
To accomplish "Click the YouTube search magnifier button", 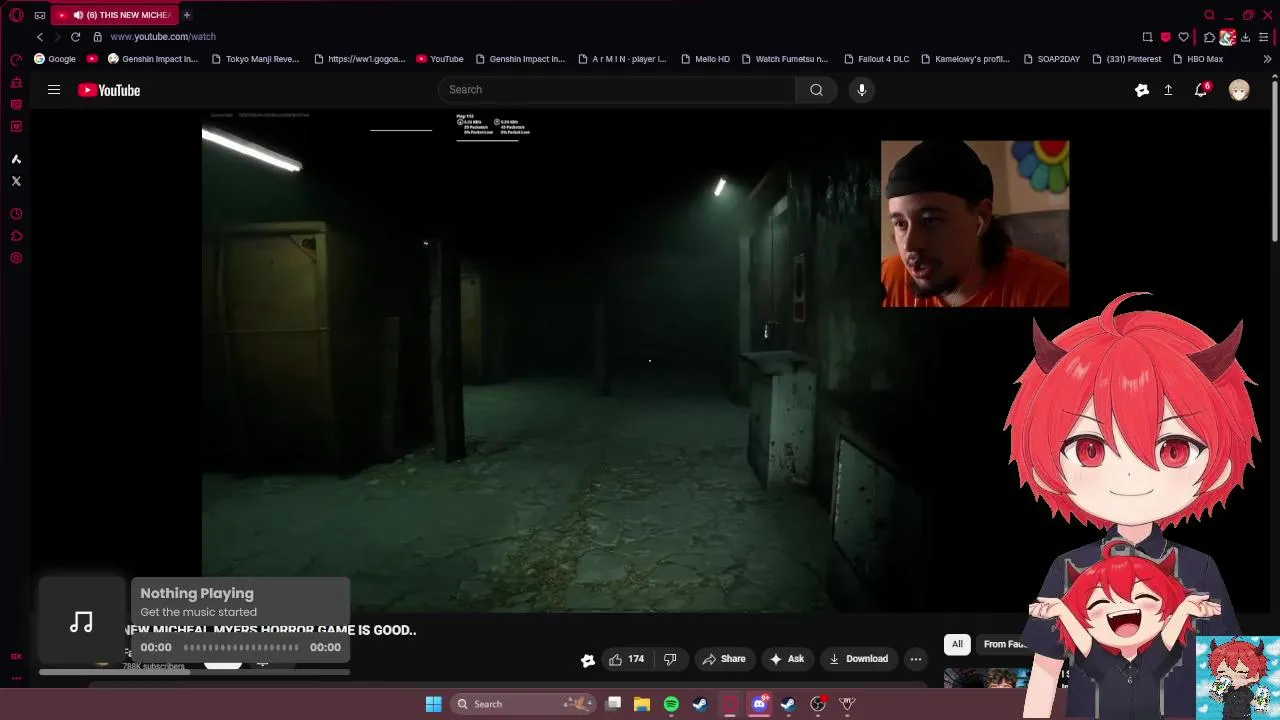I will point(817,90).
